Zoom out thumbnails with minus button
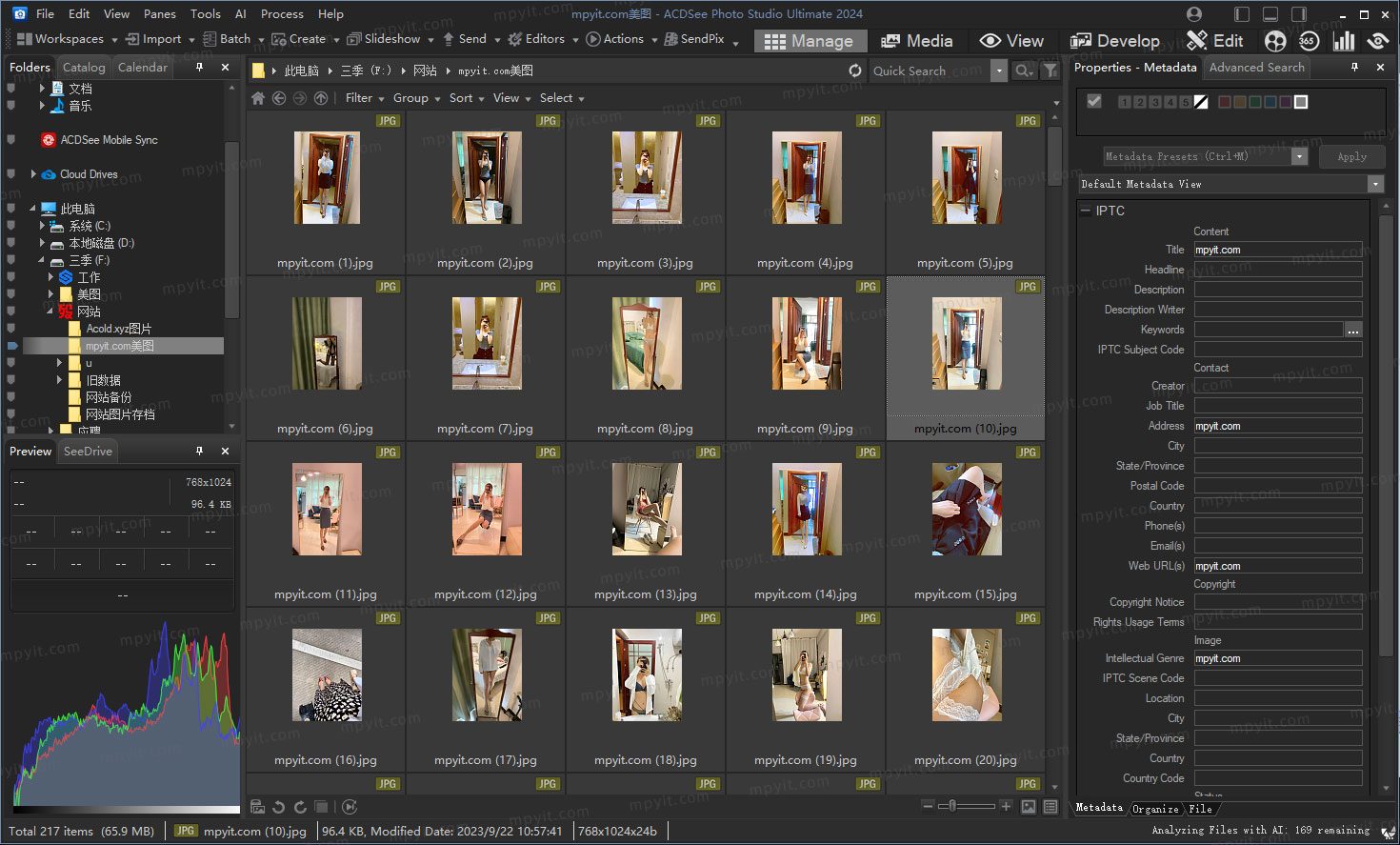 [x=928, y=806]
